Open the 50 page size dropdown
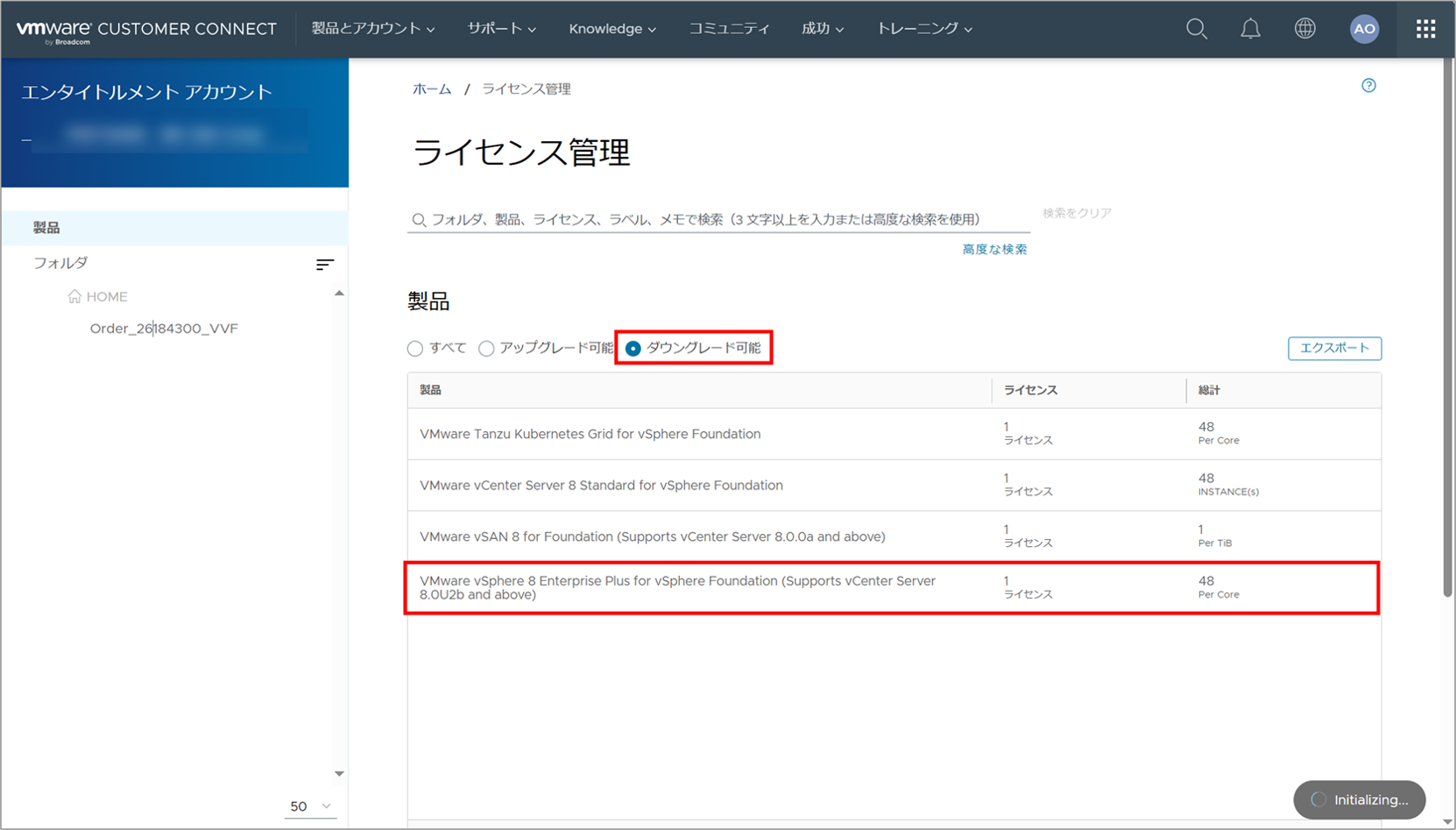The height and width of the screenshot is (830, 1456). (310, 806)
